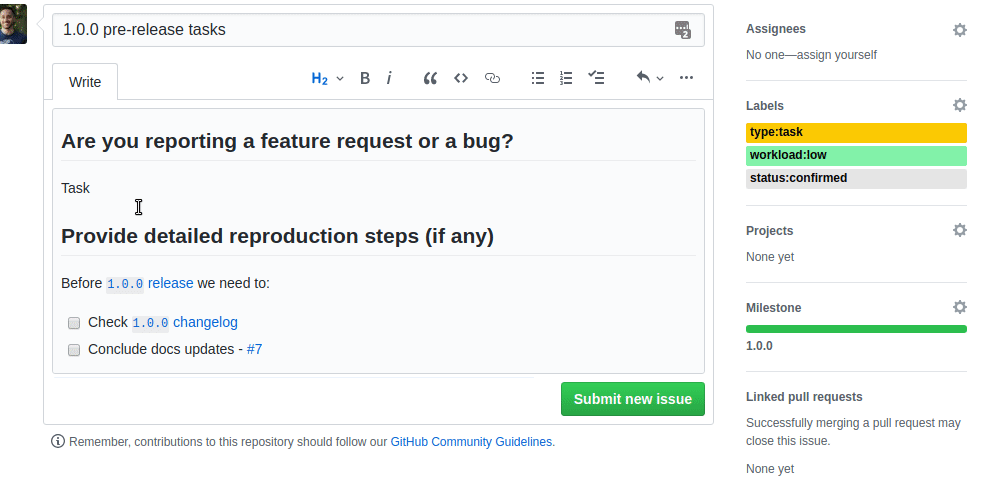Click the Assignees heading

775,29
